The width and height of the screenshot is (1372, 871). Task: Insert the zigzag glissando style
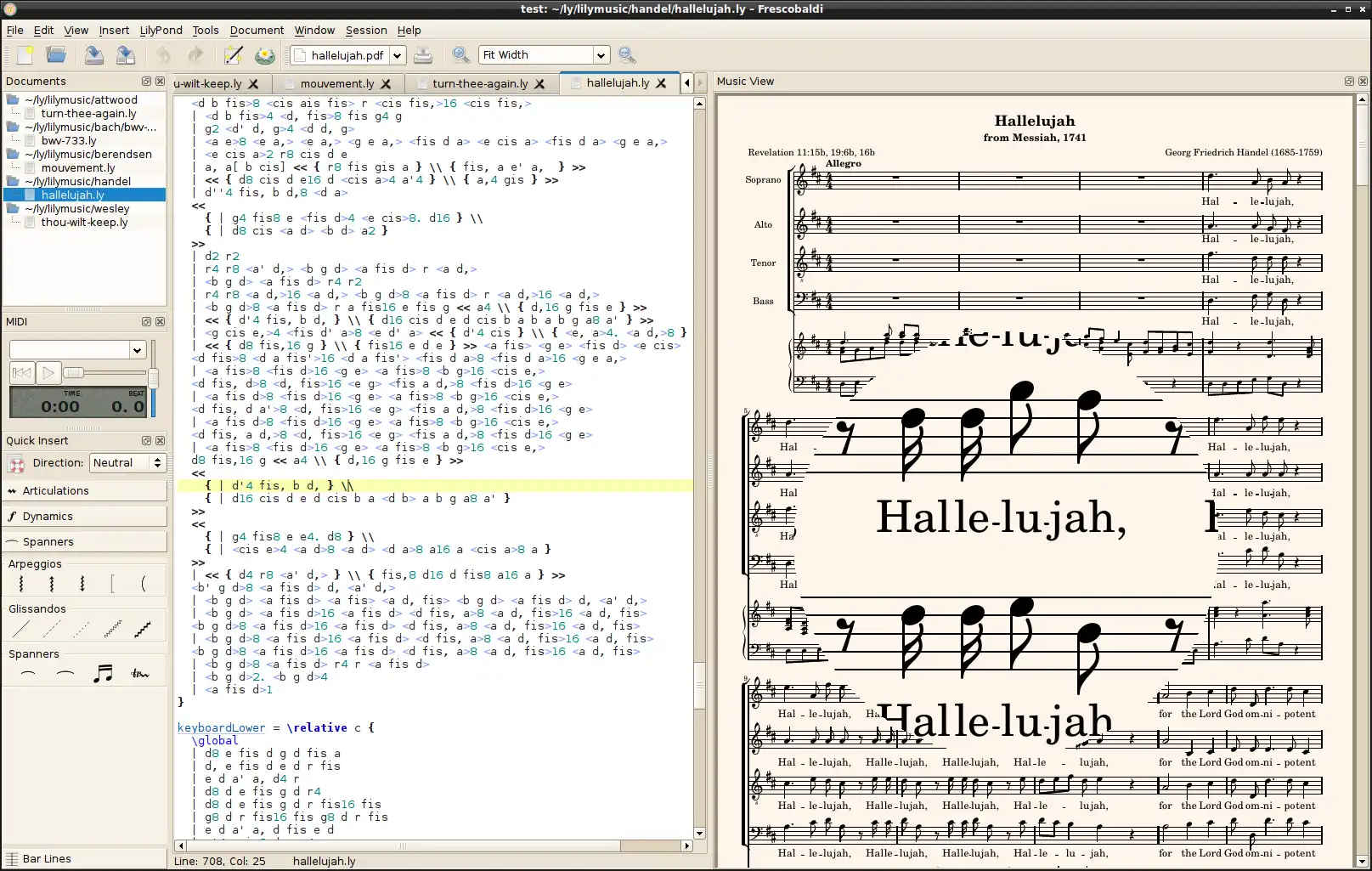click(112, 630)
